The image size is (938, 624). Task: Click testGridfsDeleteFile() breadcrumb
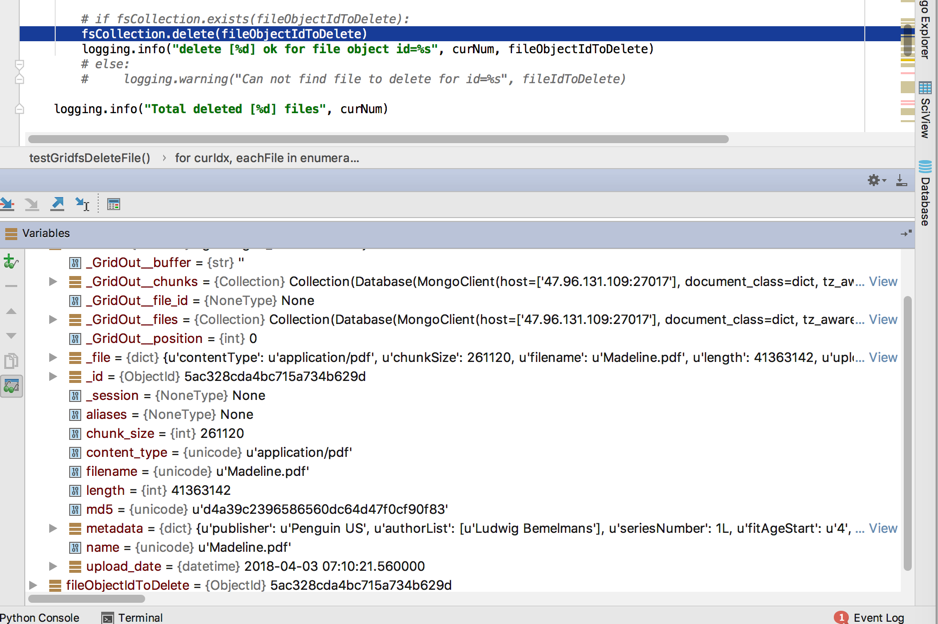[90, 158]
